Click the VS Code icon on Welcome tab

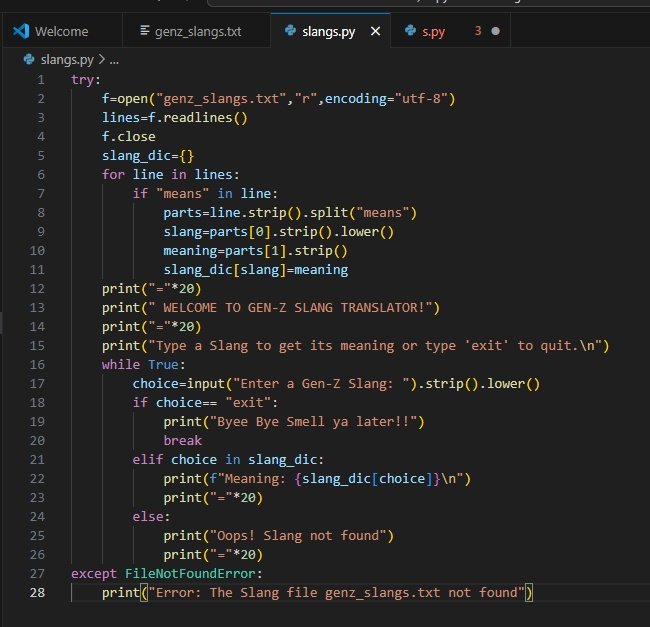(21, 31)
